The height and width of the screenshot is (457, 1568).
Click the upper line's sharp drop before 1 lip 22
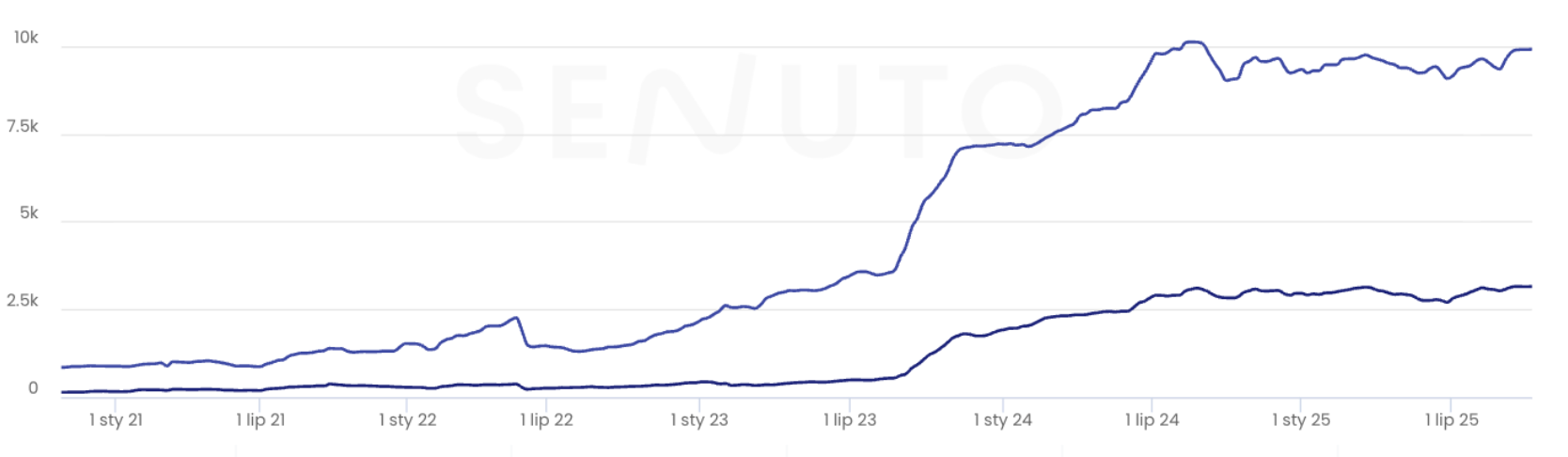[522, 331]
